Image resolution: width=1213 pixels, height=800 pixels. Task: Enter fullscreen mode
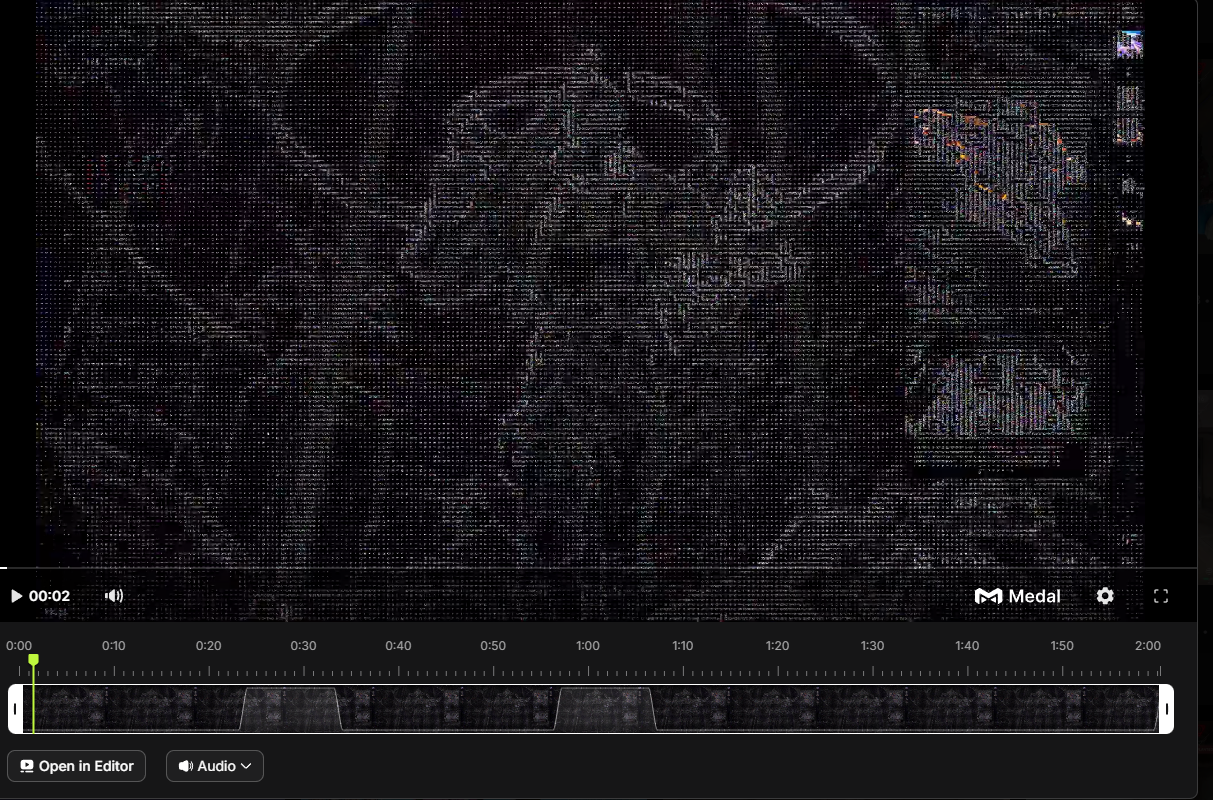1161,596
